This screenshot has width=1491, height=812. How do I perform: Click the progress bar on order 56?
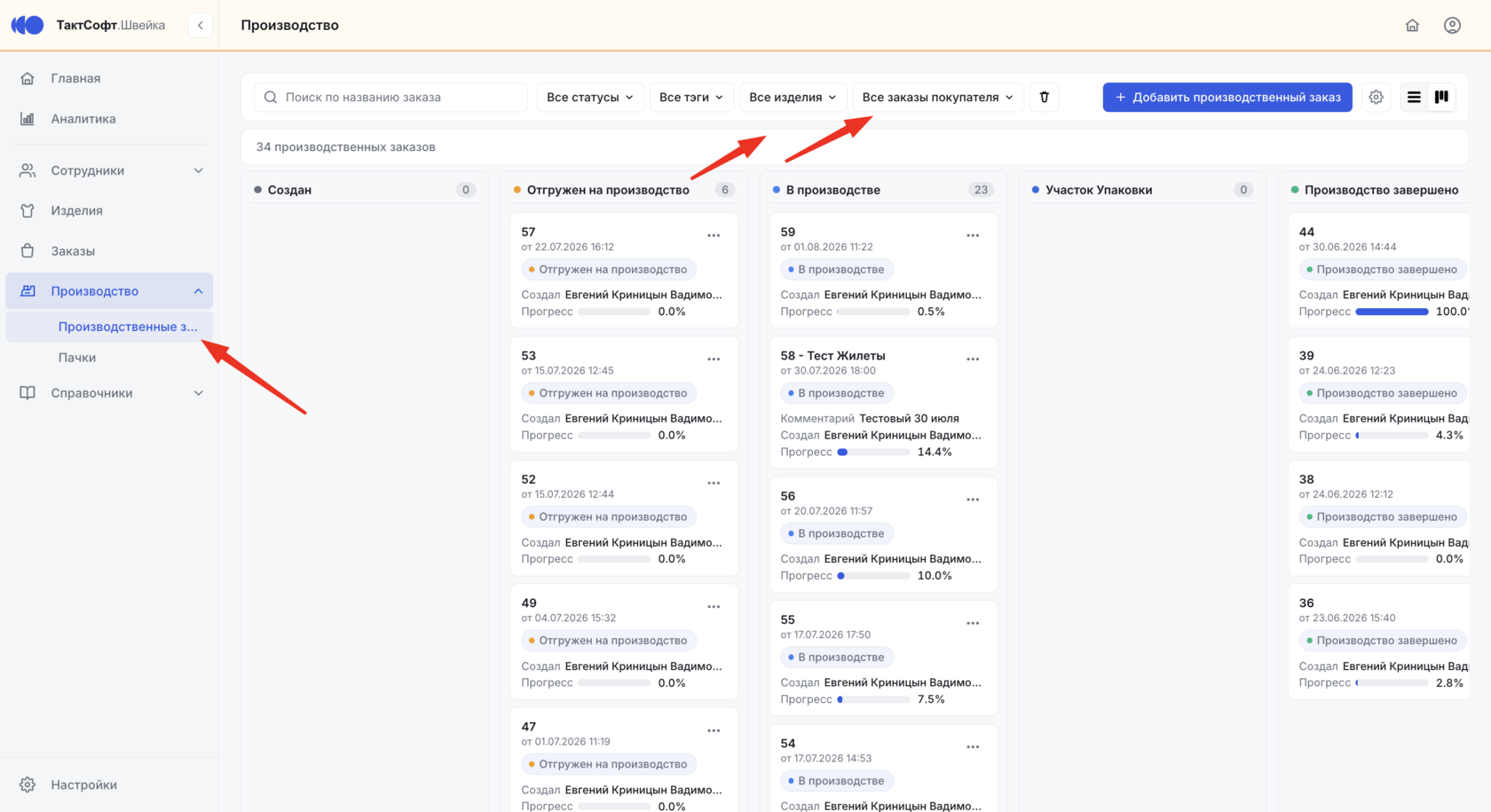click(873, 576)
